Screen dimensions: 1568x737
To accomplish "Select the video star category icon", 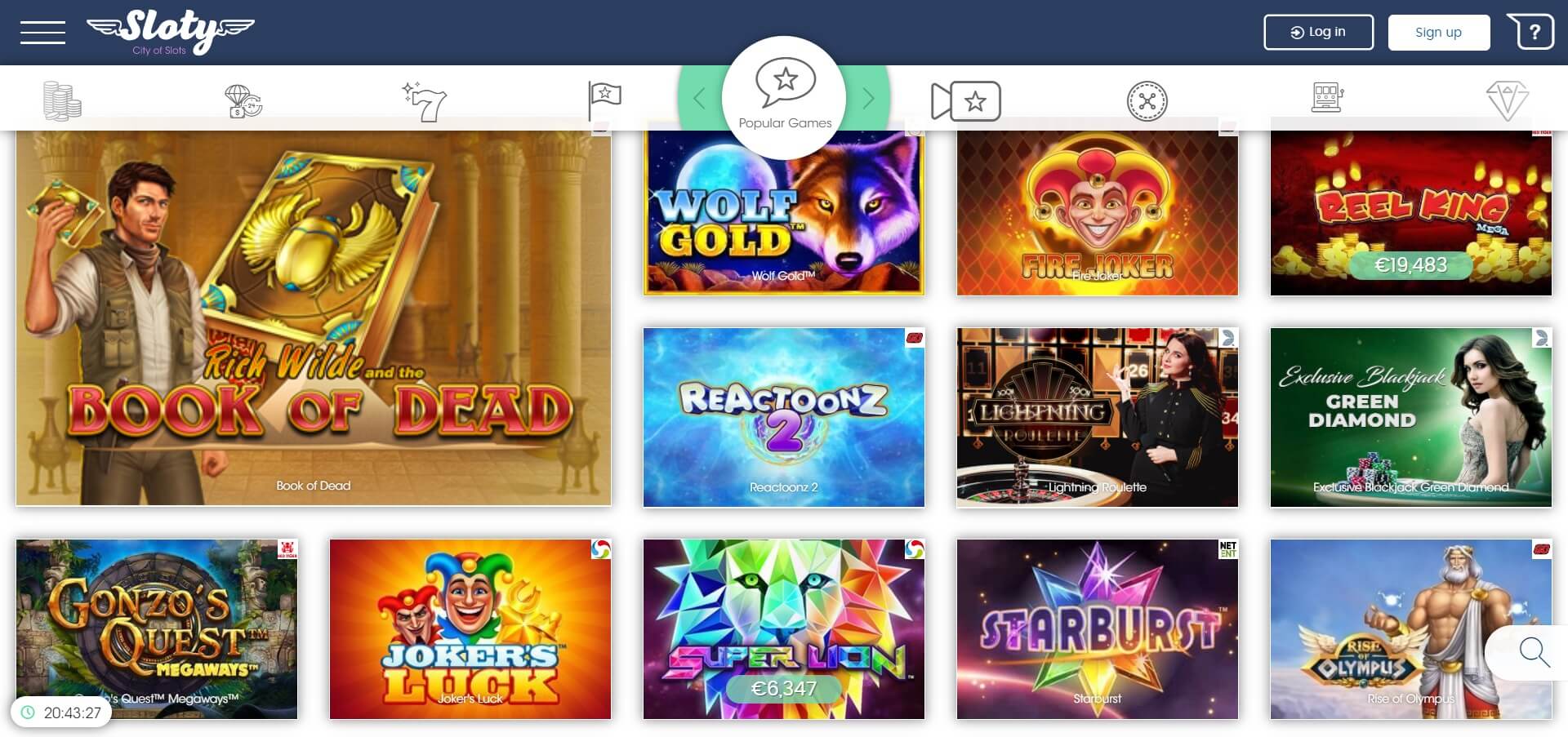I will click(x=966, y=101).
